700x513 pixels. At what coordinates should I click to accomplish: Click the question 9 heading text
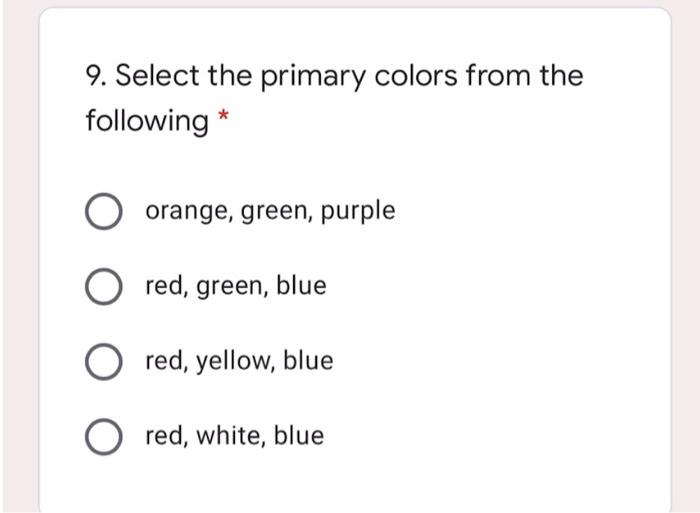pyautogui.click(x=334, y=98)
